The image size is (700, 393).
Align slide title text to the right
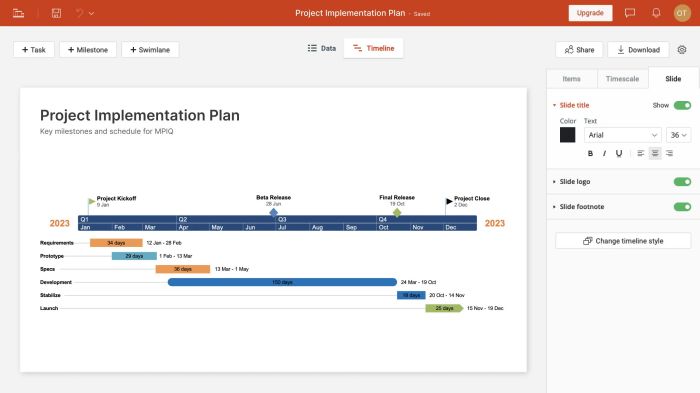point(669,153)
